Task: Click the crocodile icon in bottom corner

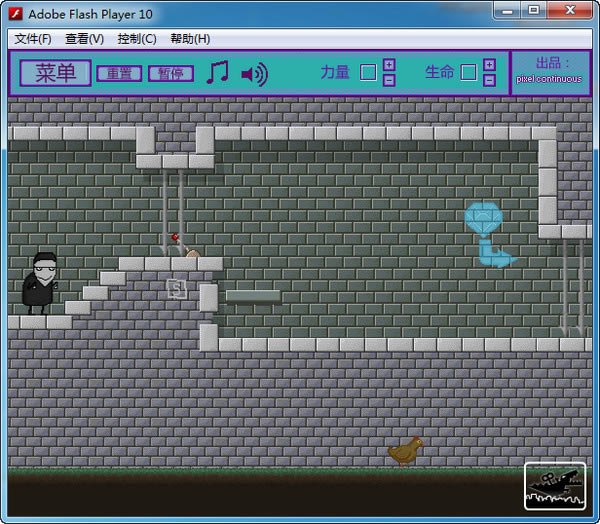Action: [x=554, y=486]
